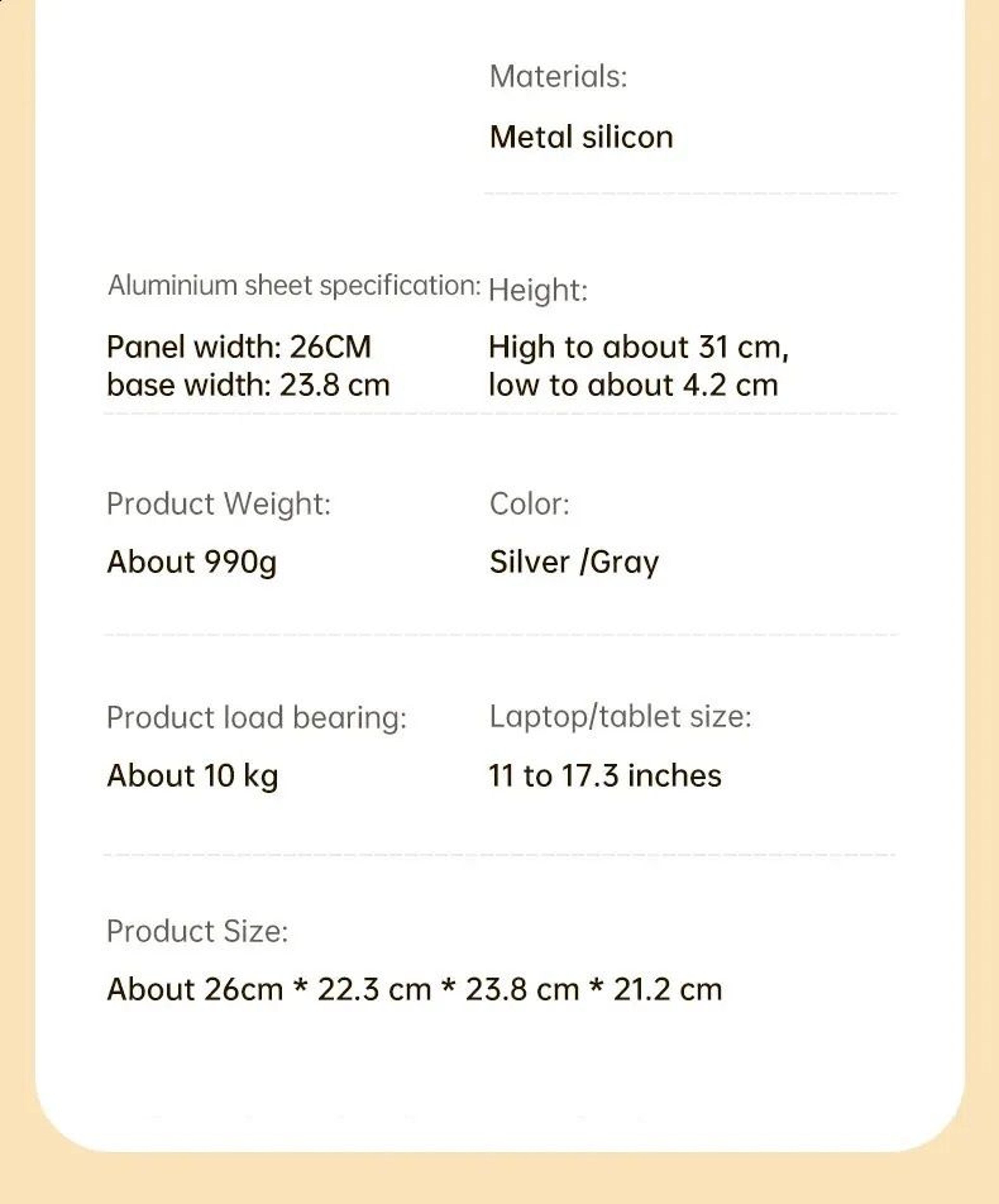Viewport: 999px width, 1204px height.
Task: Select About 990g value
Action: [x=192, y=562]
